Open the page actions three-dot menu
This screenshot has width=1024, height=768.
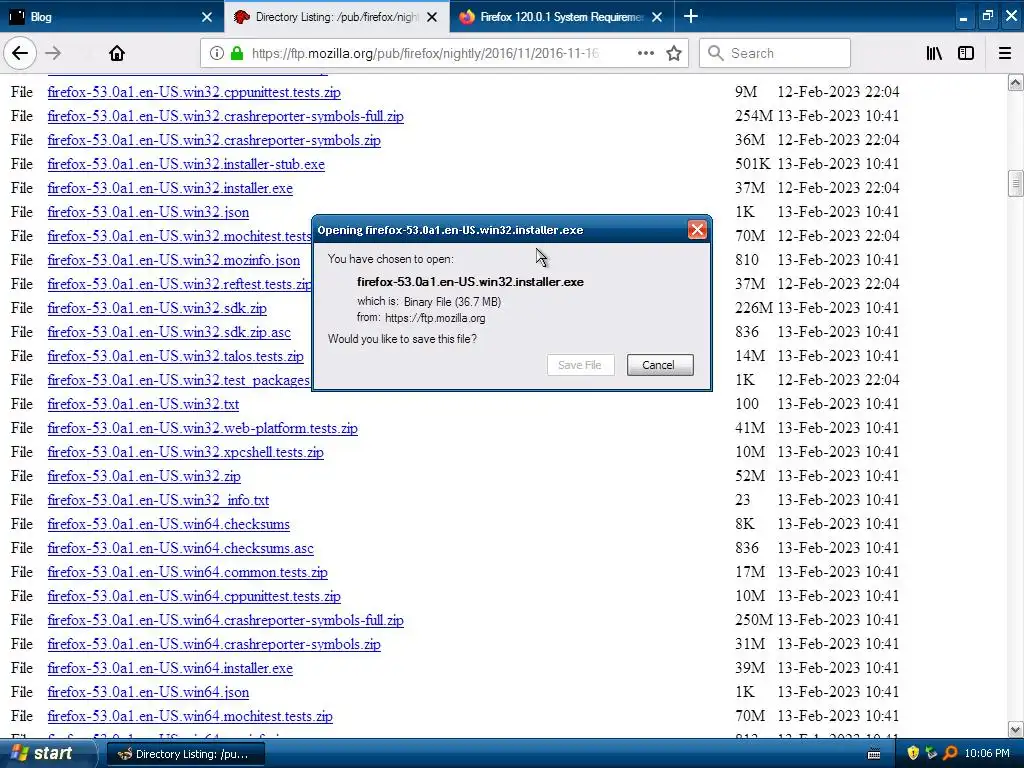645,53
